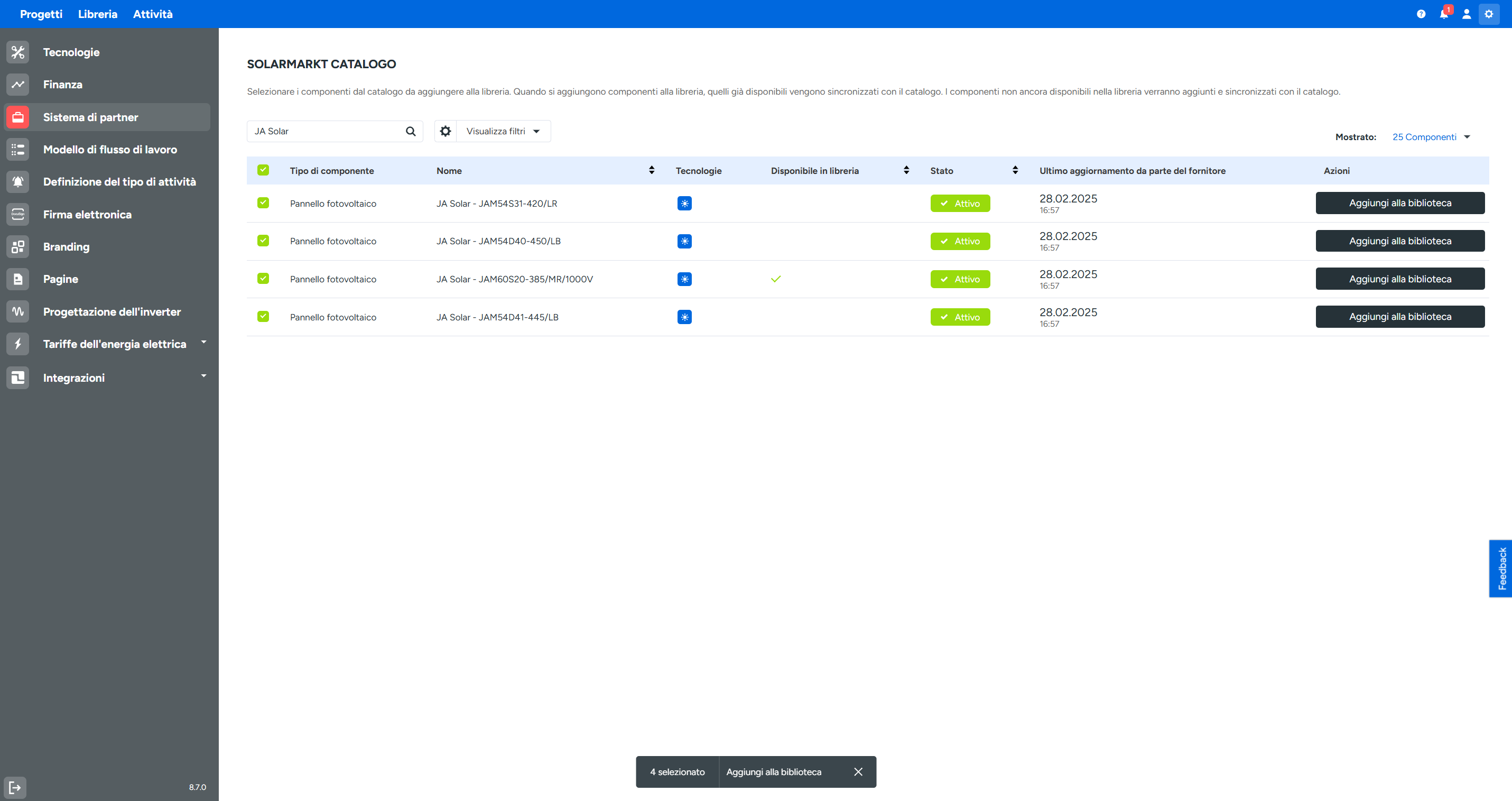The width and height of the screenshot is (1512, 801).
Task: Click the logout icon in sidebar
Action: [15, 787]
